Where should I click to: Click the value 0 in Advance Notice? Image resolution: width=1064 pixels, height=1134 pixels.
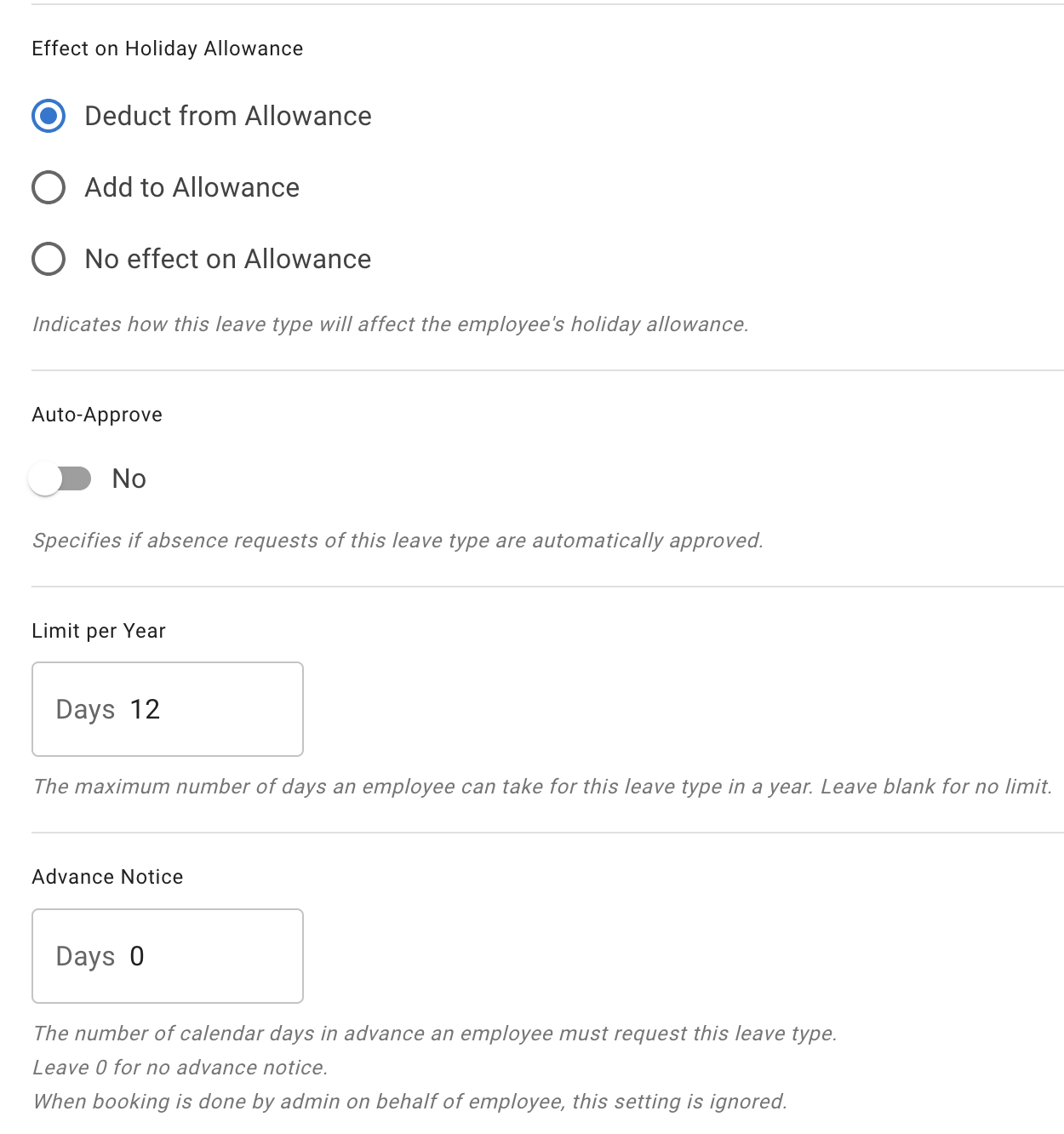coord(137,956)
